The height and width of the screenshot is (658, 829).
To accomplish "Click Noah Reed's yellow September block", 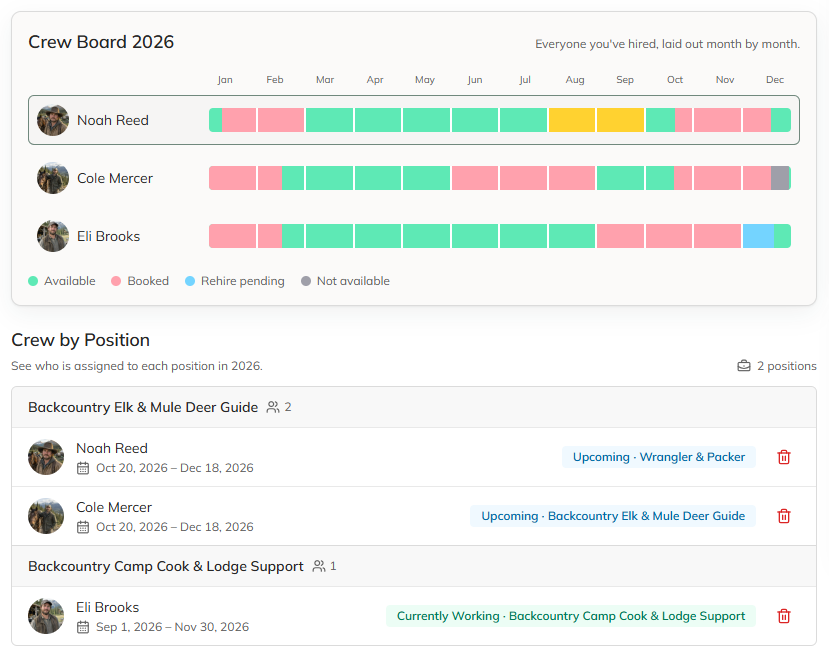I will pos(620,120).
